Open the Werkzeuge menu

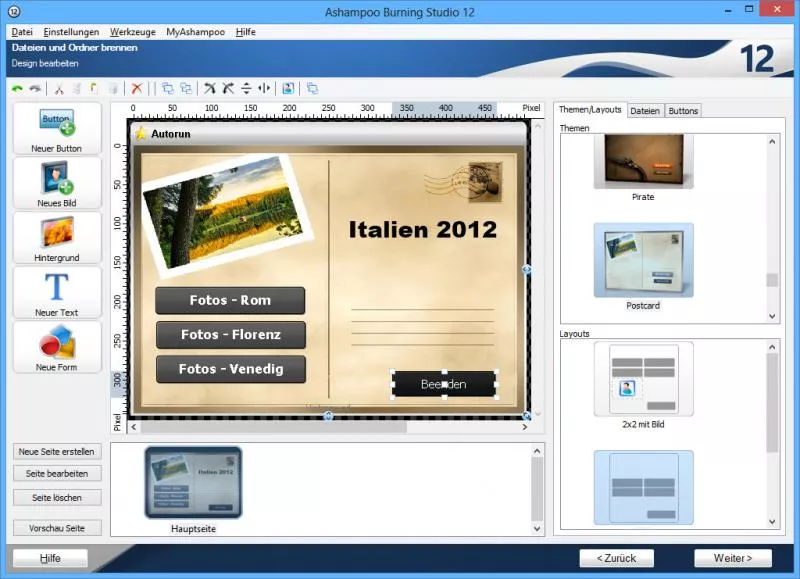click(133, 32)
